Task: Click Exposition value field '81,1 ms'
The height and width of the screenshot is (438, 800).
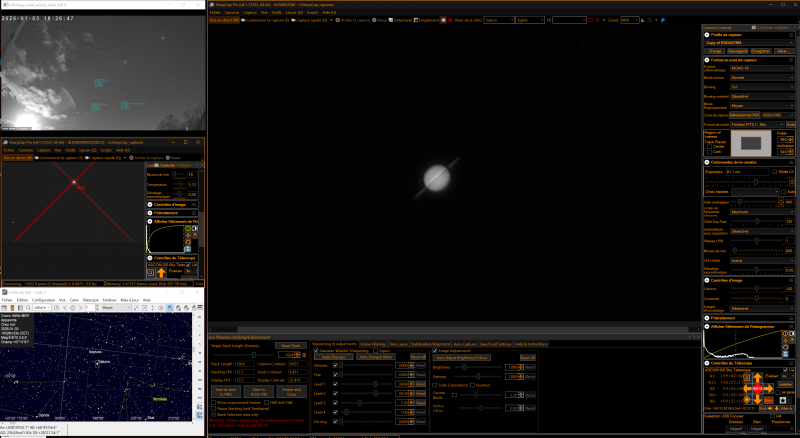Action: [x=747, y=172]
